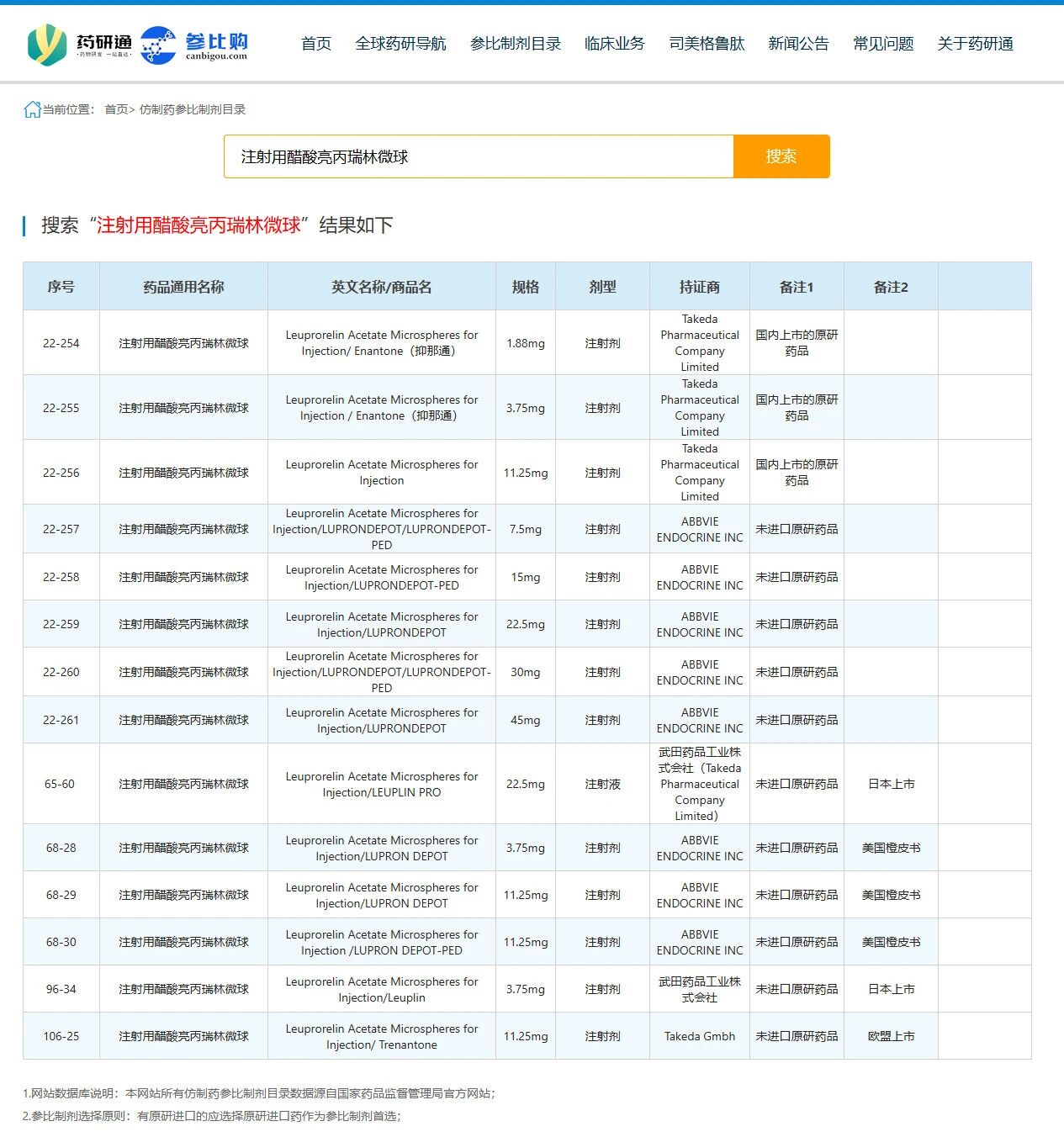Select the row number 96-34
Image resolution: width=1064 pixels, height=1137 pixels.
point(61,989)
